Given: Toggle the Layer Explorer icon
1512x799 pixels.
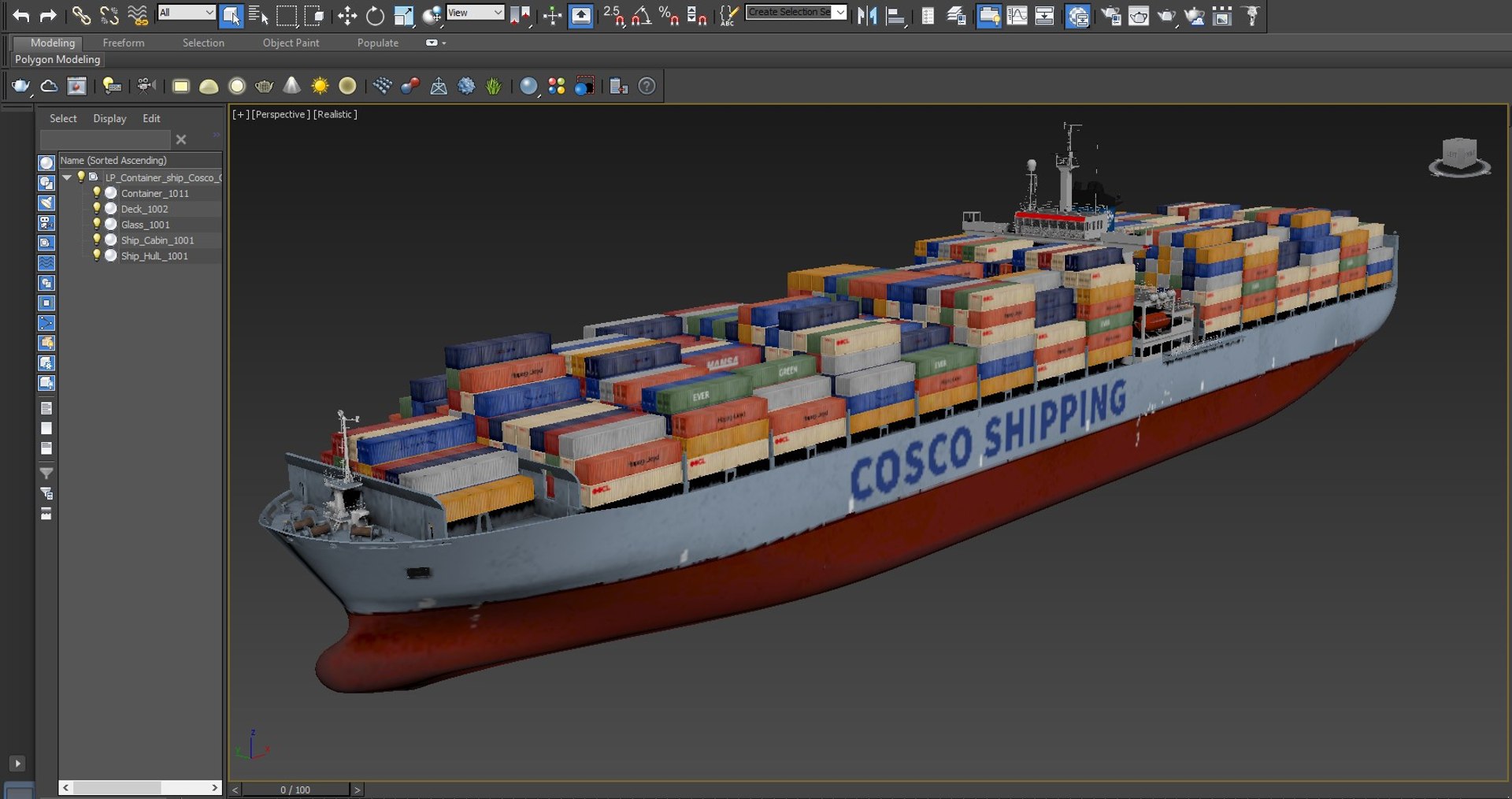Looking at the screenshot, I should click(x=957, y=15).
